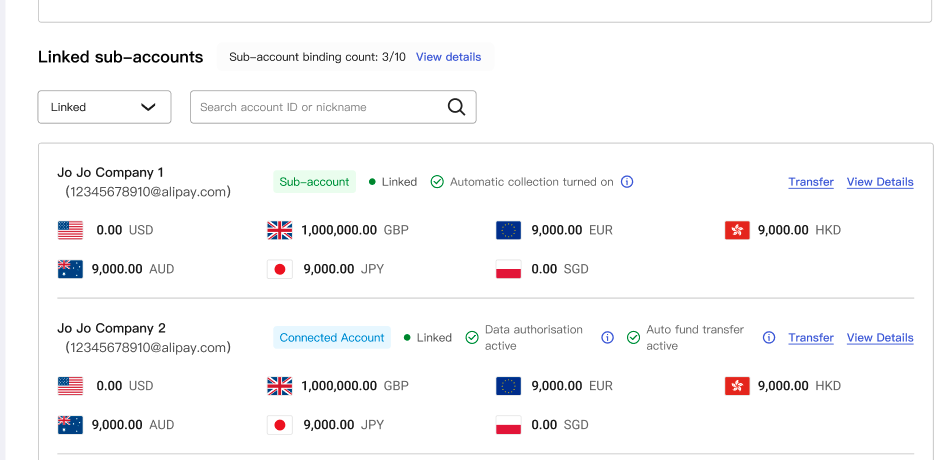
Task: Click info icon next to Data authorisation active
Action: (607, 338)
